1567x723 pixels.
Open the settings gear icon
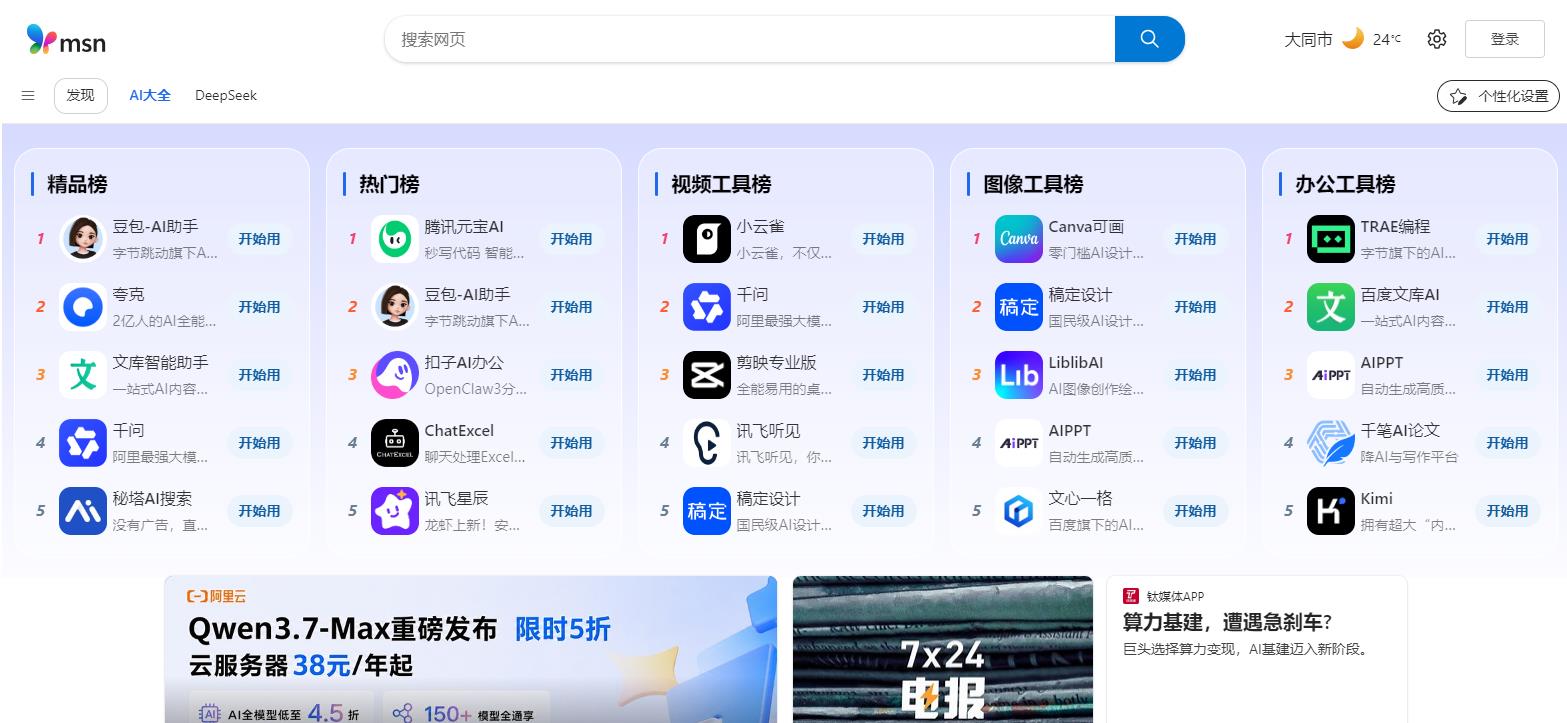(x=1437, y=39)
